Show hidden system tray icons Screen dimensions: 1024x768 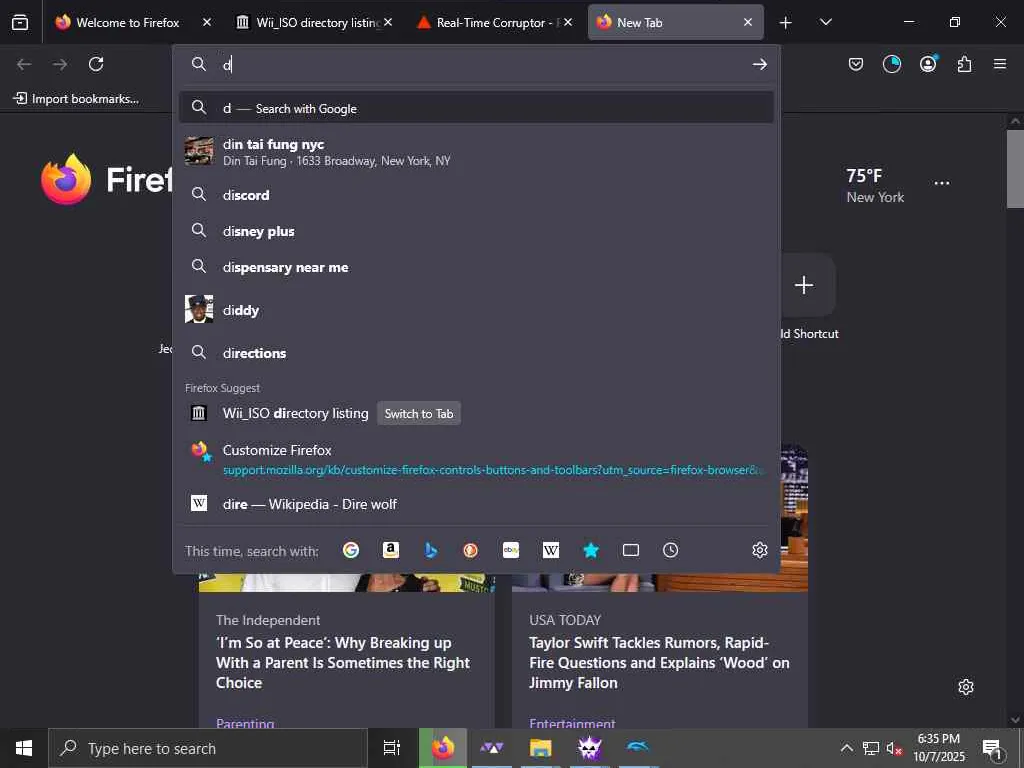click(846, 748)
